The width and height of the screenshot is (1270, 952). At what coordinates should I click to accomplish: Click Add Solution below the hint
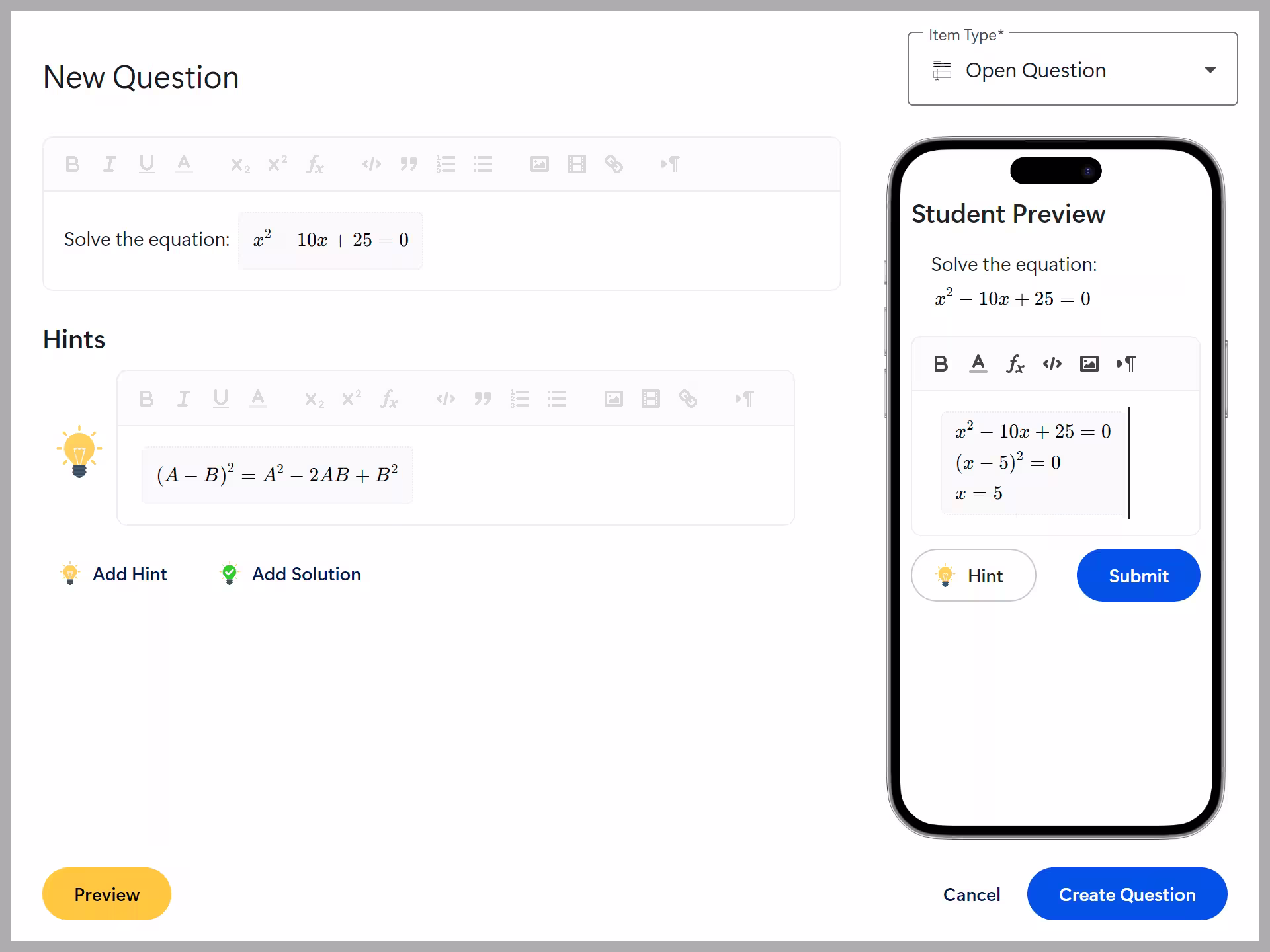tap(306, 574)
